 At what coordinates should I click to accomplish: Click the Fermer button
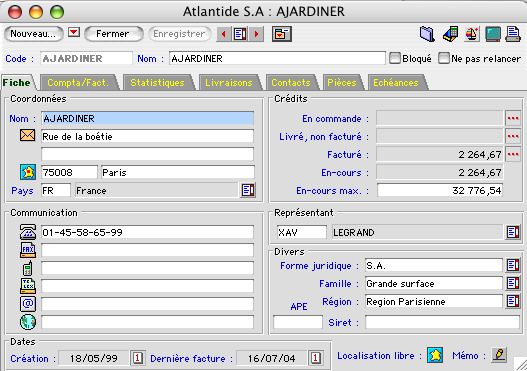114,34
